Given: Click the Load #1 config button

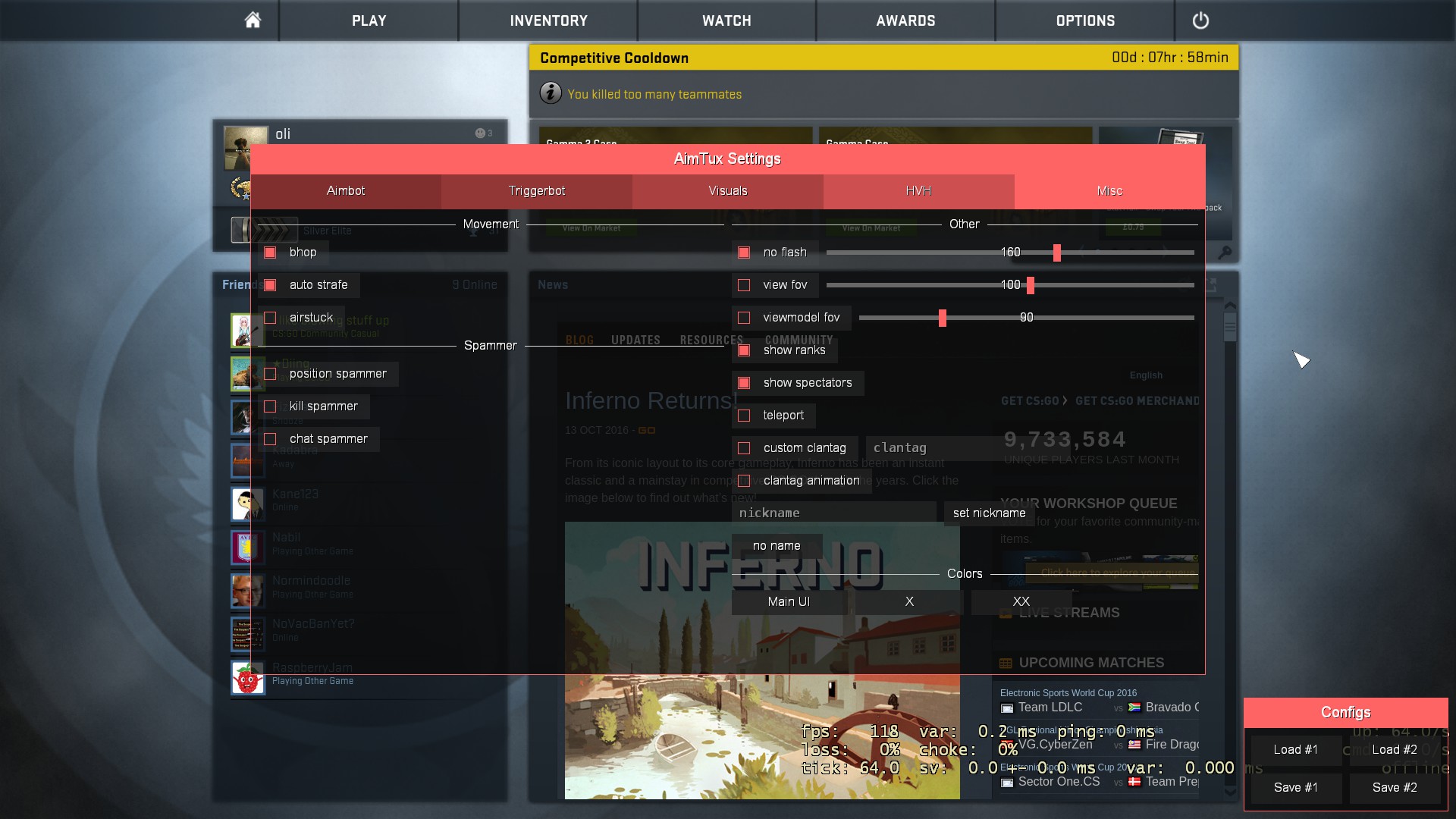Looking at the screenshot, I should (1295, 750).
